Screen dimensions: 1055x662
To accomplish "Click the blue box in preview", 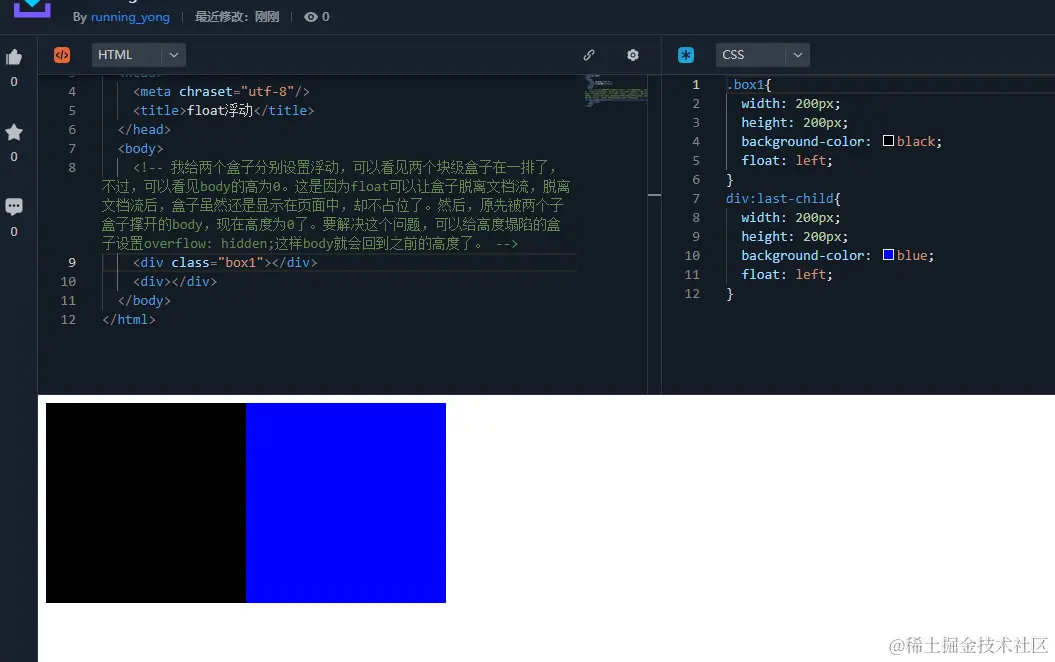I will 346,503.
